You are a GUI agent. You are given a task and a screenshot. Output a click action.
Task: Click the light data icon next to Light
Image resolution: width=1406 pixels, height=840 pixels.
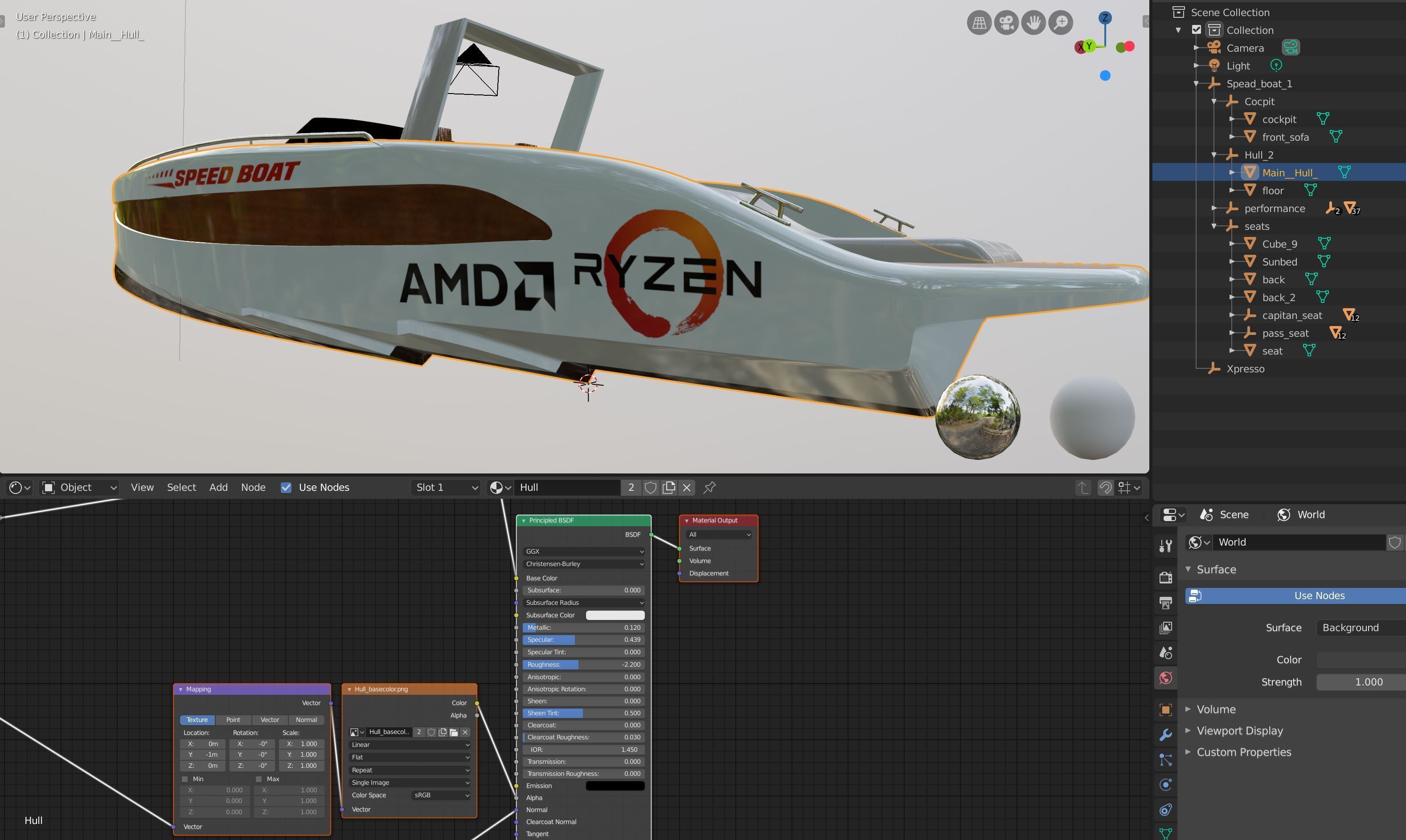1276,65
